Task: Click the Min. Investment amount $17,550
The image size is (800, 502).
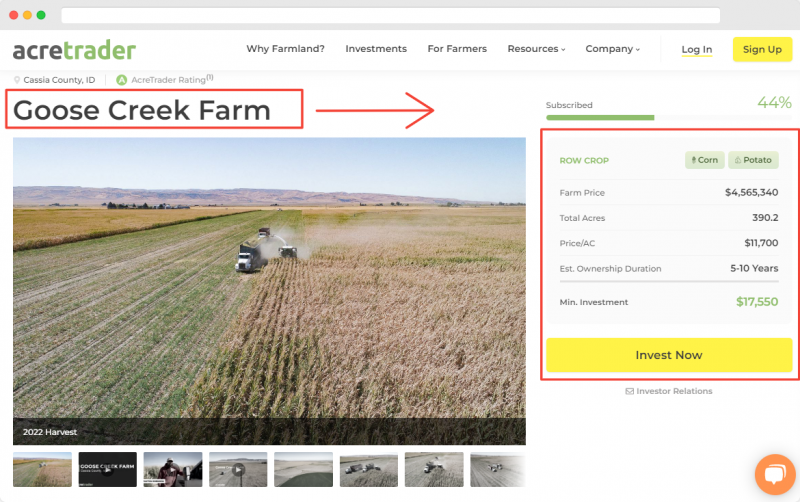Action: click(x=757, y=302)
